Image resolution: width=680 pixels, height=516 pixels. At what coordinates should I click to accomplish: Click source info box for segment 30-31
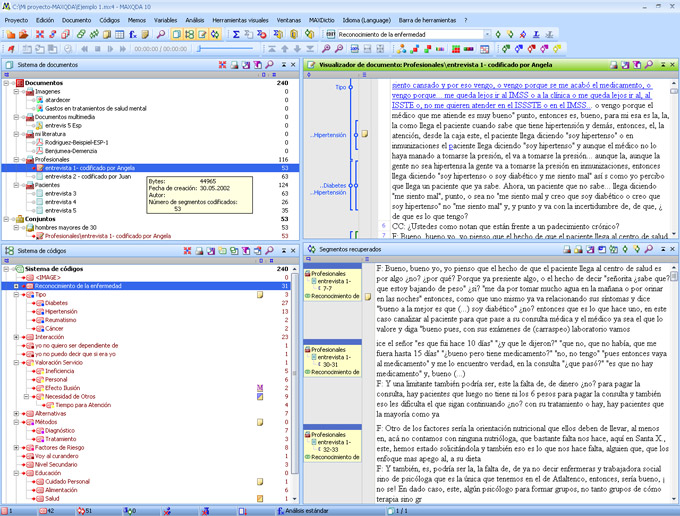(x=333, y=361)
